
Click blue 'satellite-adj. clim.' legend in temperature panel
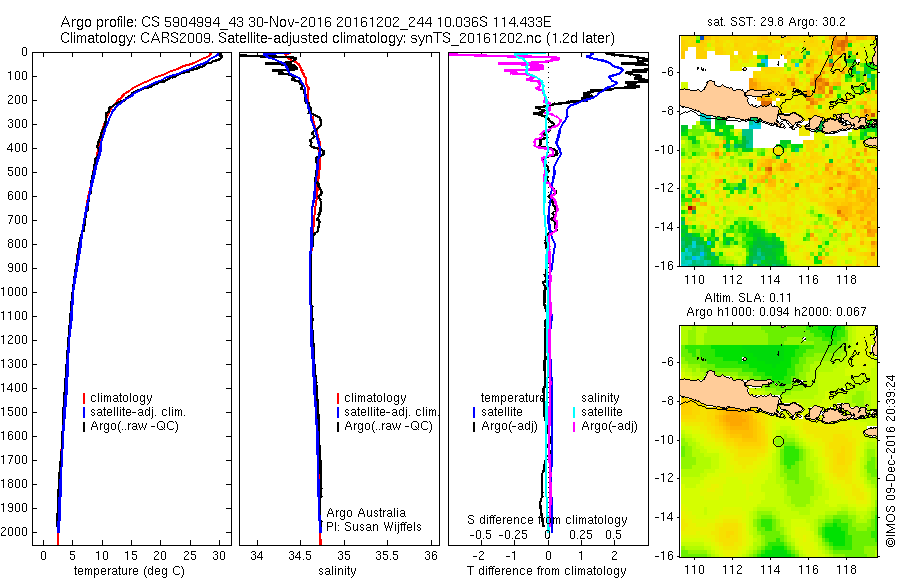[134, 412]
